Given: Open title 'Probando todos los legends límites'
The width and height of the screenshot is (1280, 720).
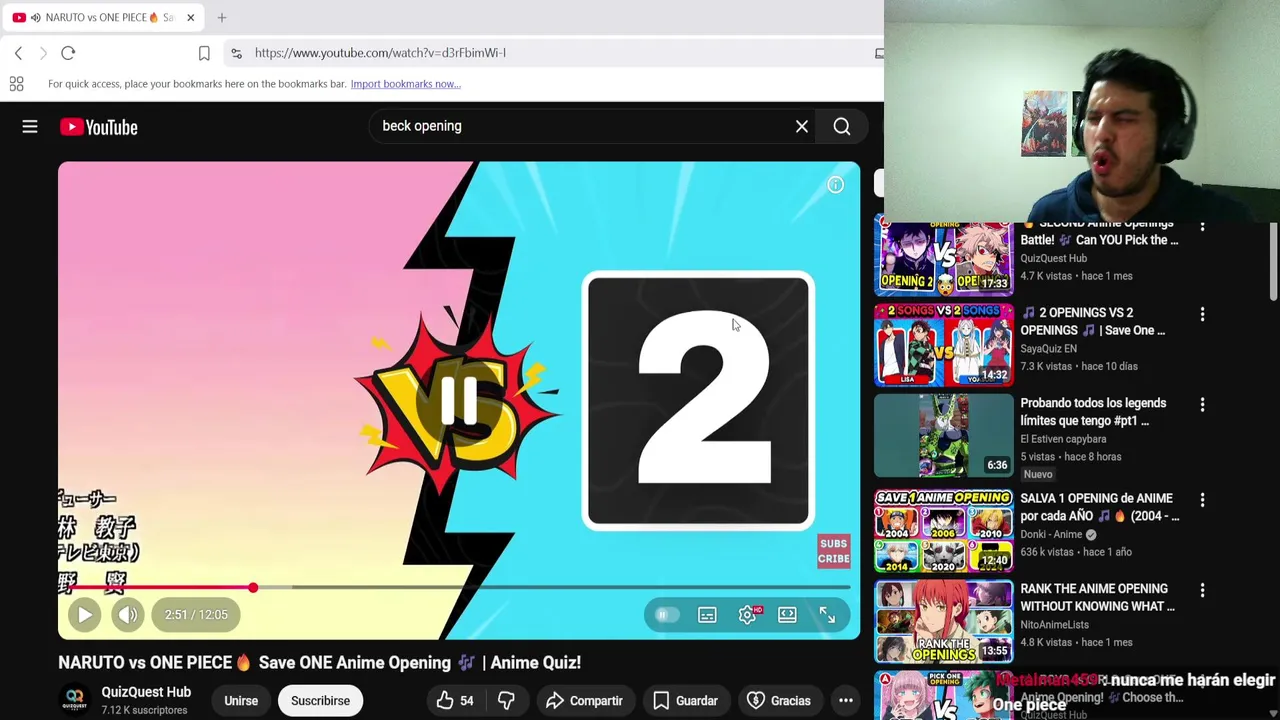Looking at the screenshot, I should coord(1093,412).
